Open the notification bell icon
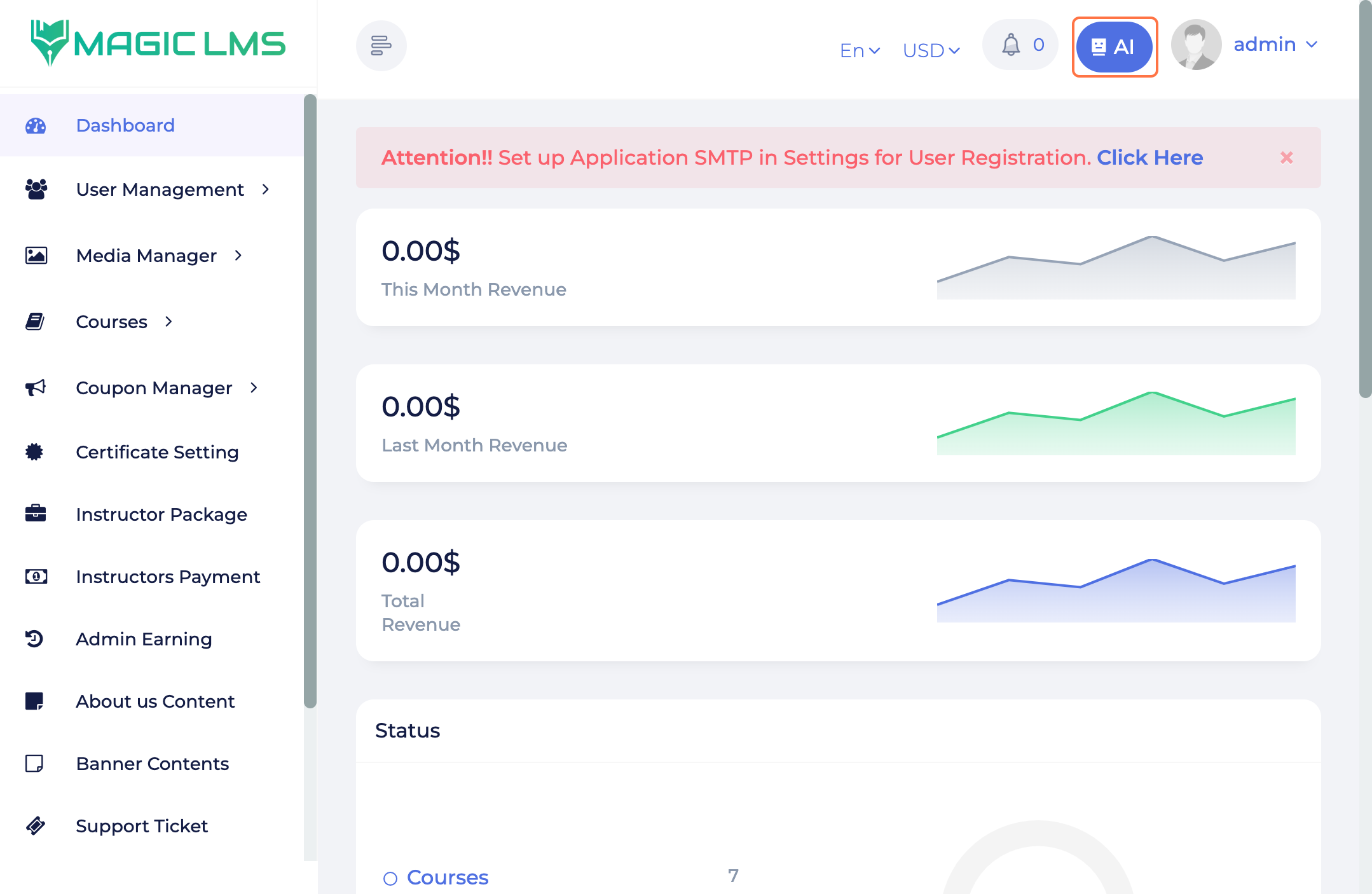The image size is (1372, 894). click(1011, 45)
